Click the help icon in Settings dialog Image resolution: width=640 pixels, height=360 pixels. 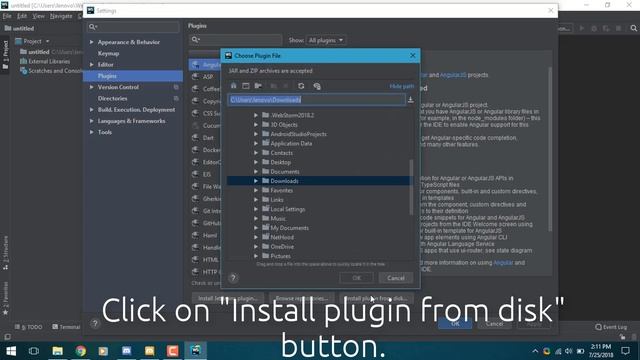(95, 324)
